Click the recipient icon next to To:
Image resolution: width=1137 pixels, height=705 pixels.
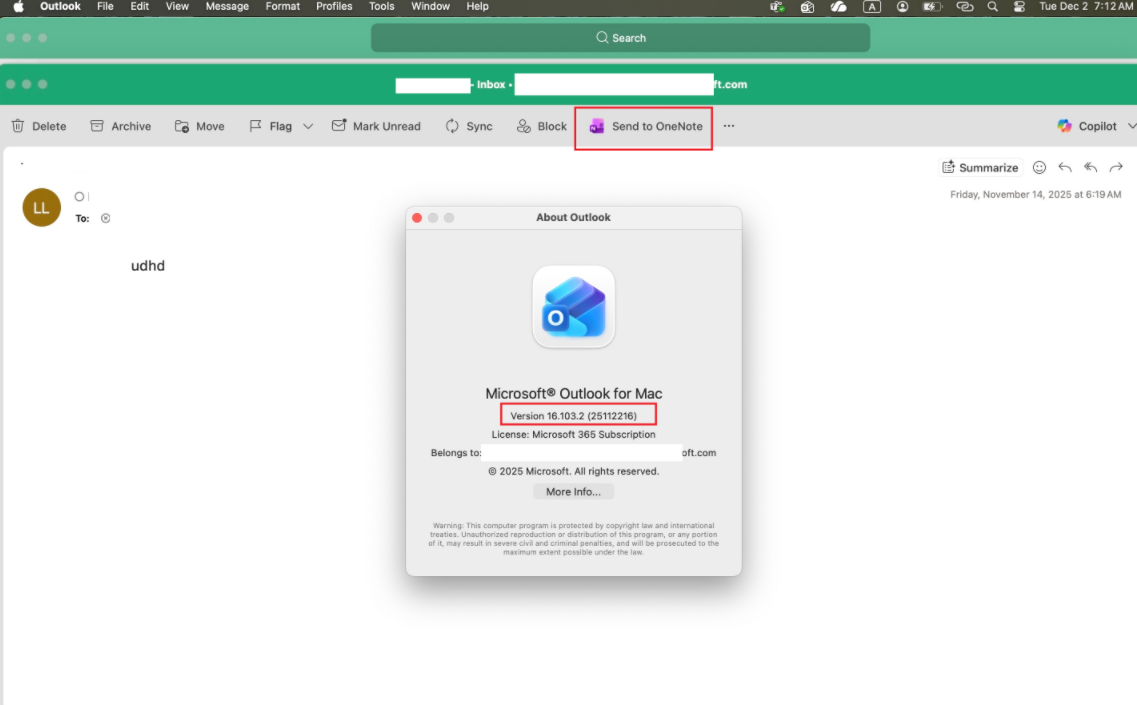tap(106, 218)
